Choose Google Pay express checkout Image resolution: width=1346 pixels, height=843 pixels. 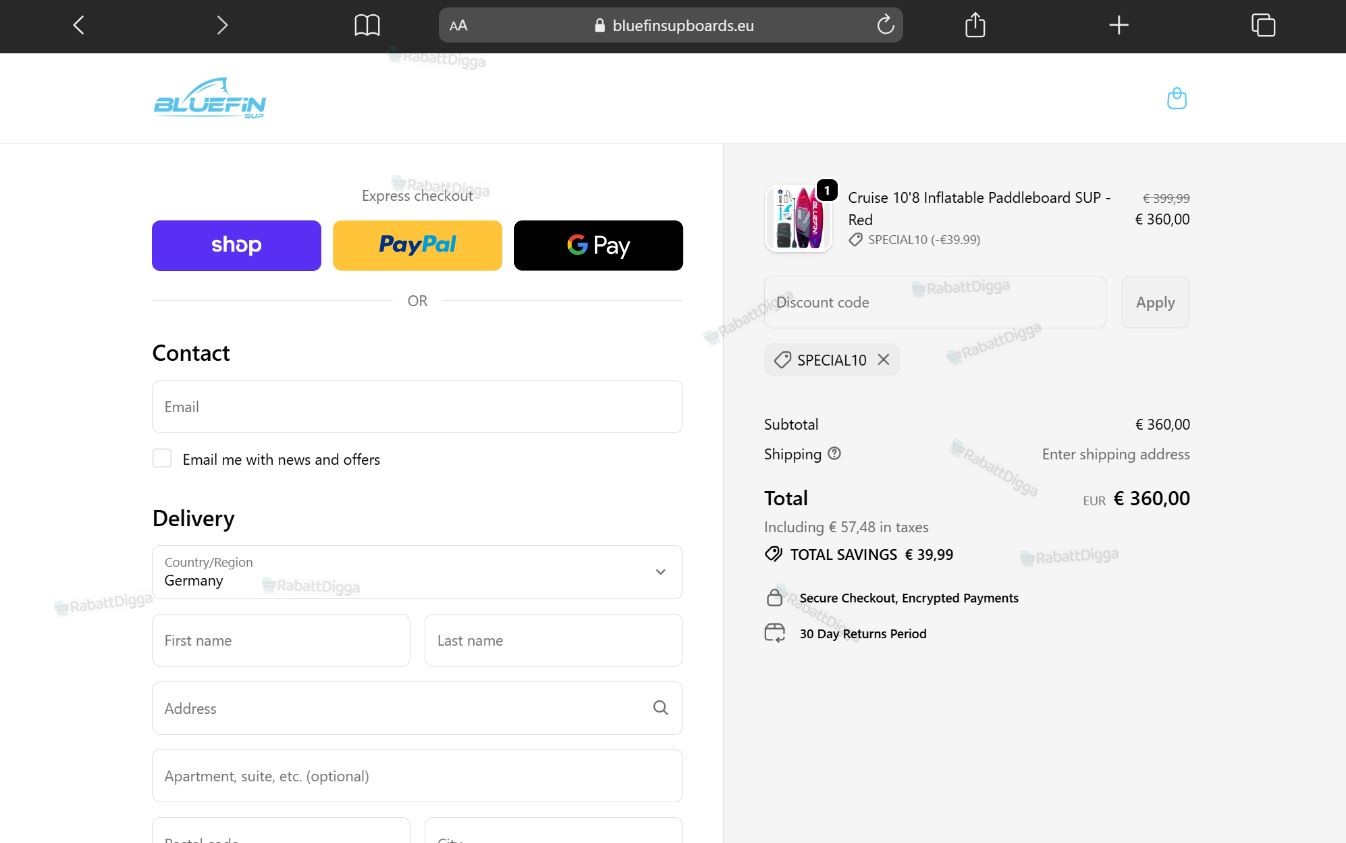coord(598,246)
